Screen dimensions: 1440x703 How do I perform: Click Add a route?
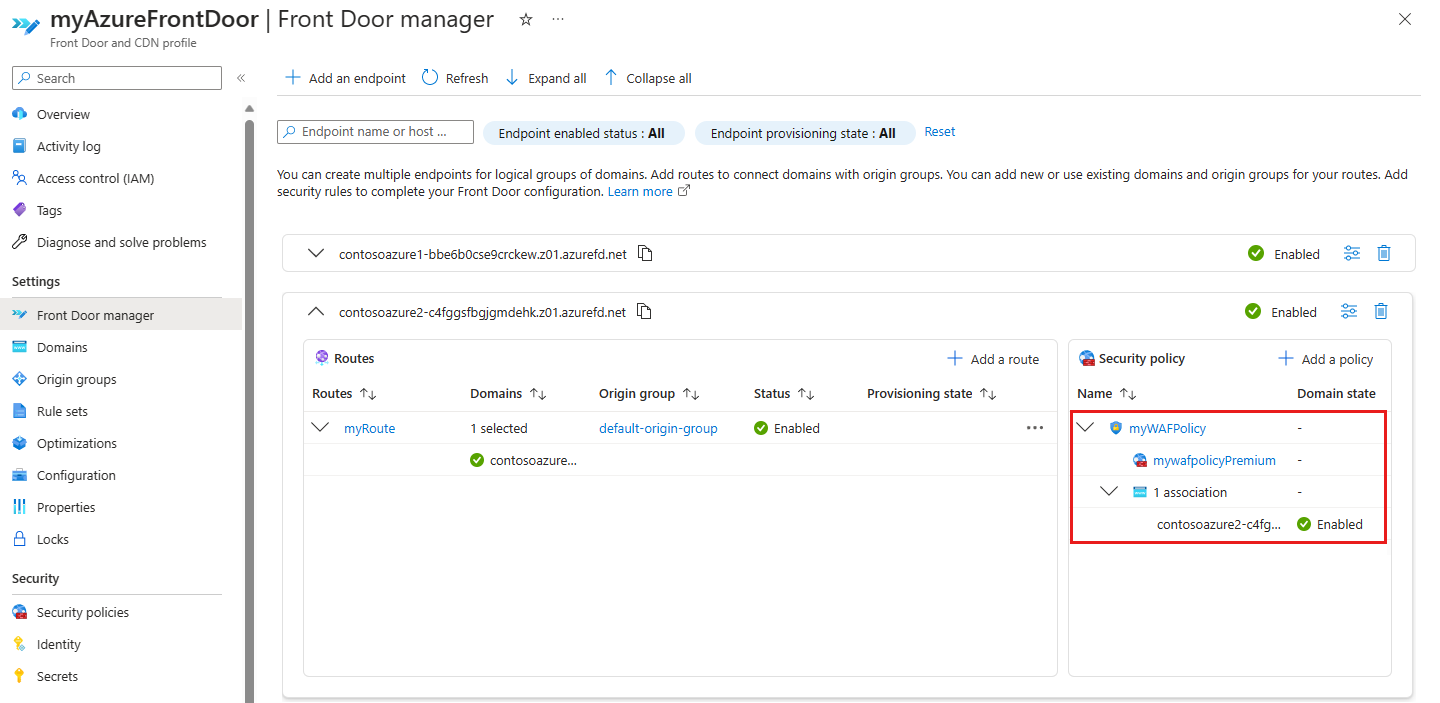point(993,359)
